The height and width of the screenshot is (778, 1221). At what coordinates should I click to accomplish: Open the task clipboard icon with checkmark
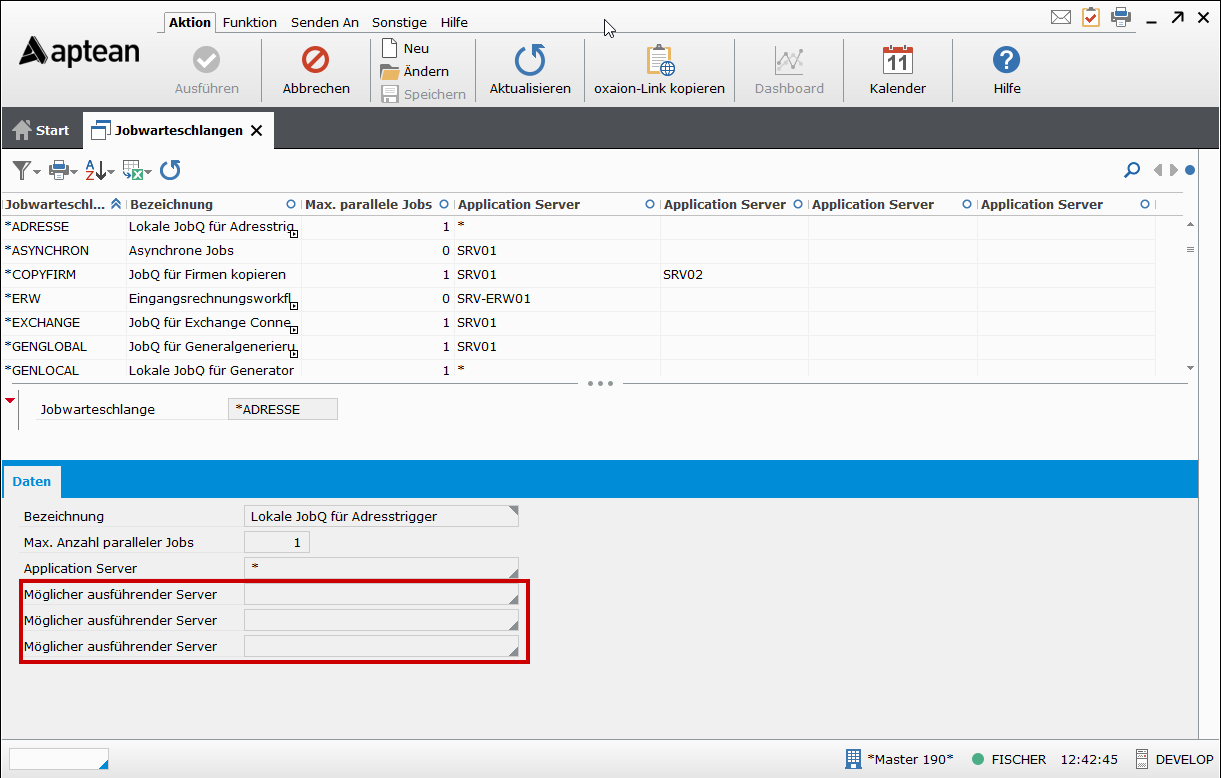pyautogui.click(x=1090, y=17)
